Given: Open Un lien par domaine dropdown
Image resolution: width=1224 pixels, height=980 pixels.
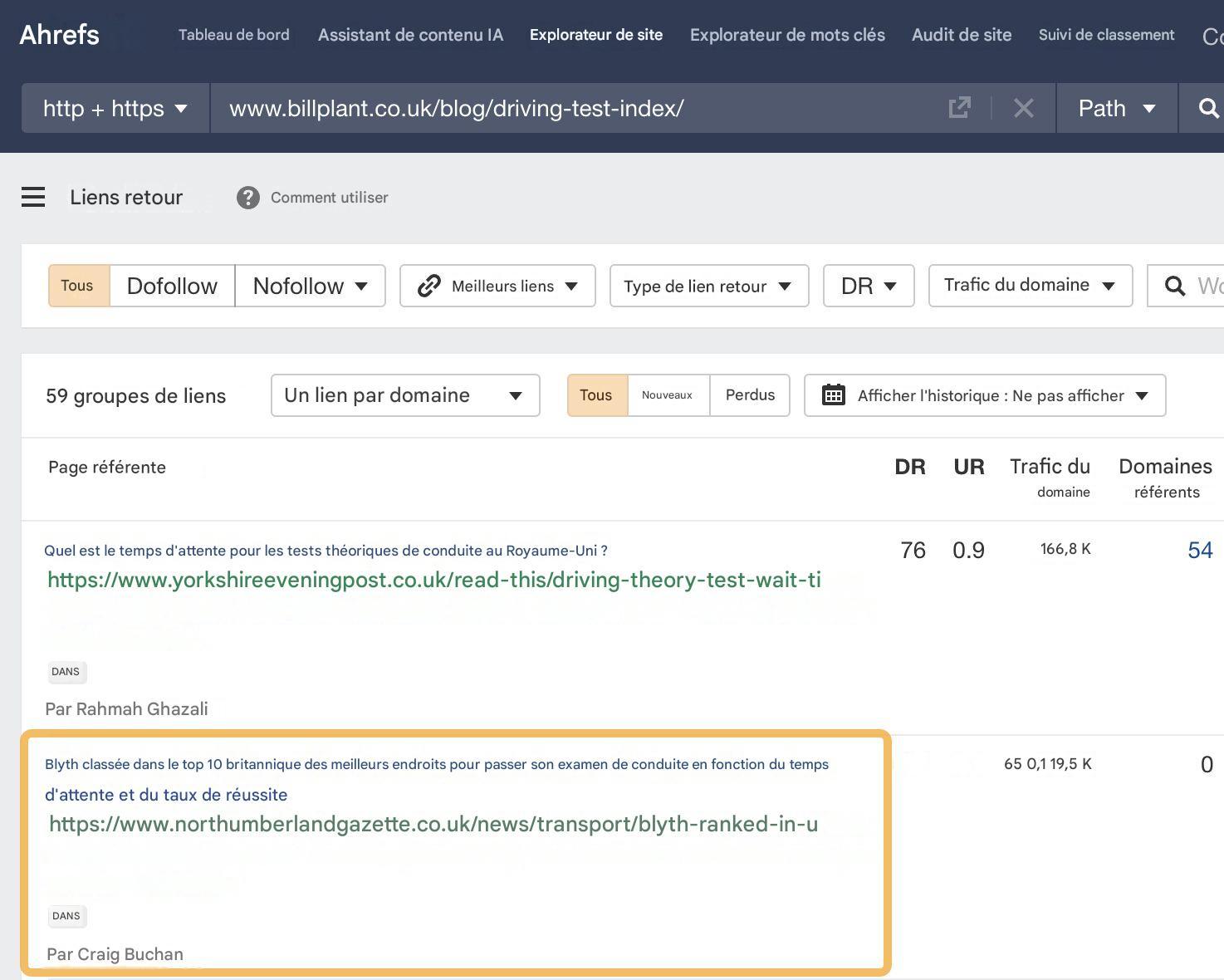Looking at the screenshot, I should 405,395.
